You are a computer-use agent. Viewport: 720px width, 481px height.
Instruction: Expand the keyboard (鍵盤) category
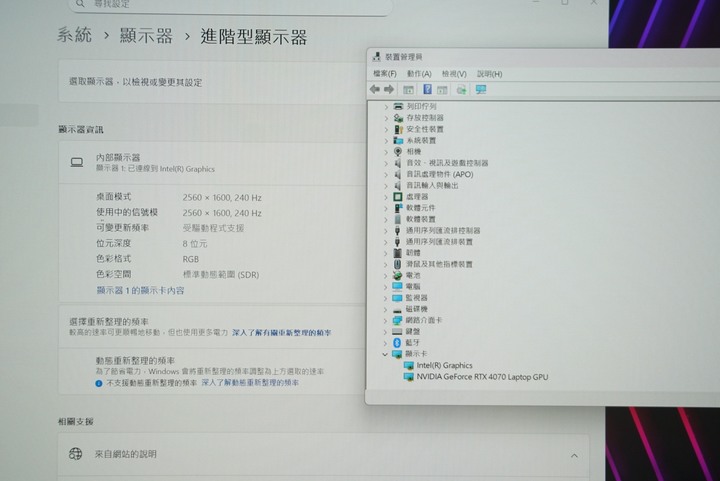coord(386,331)
